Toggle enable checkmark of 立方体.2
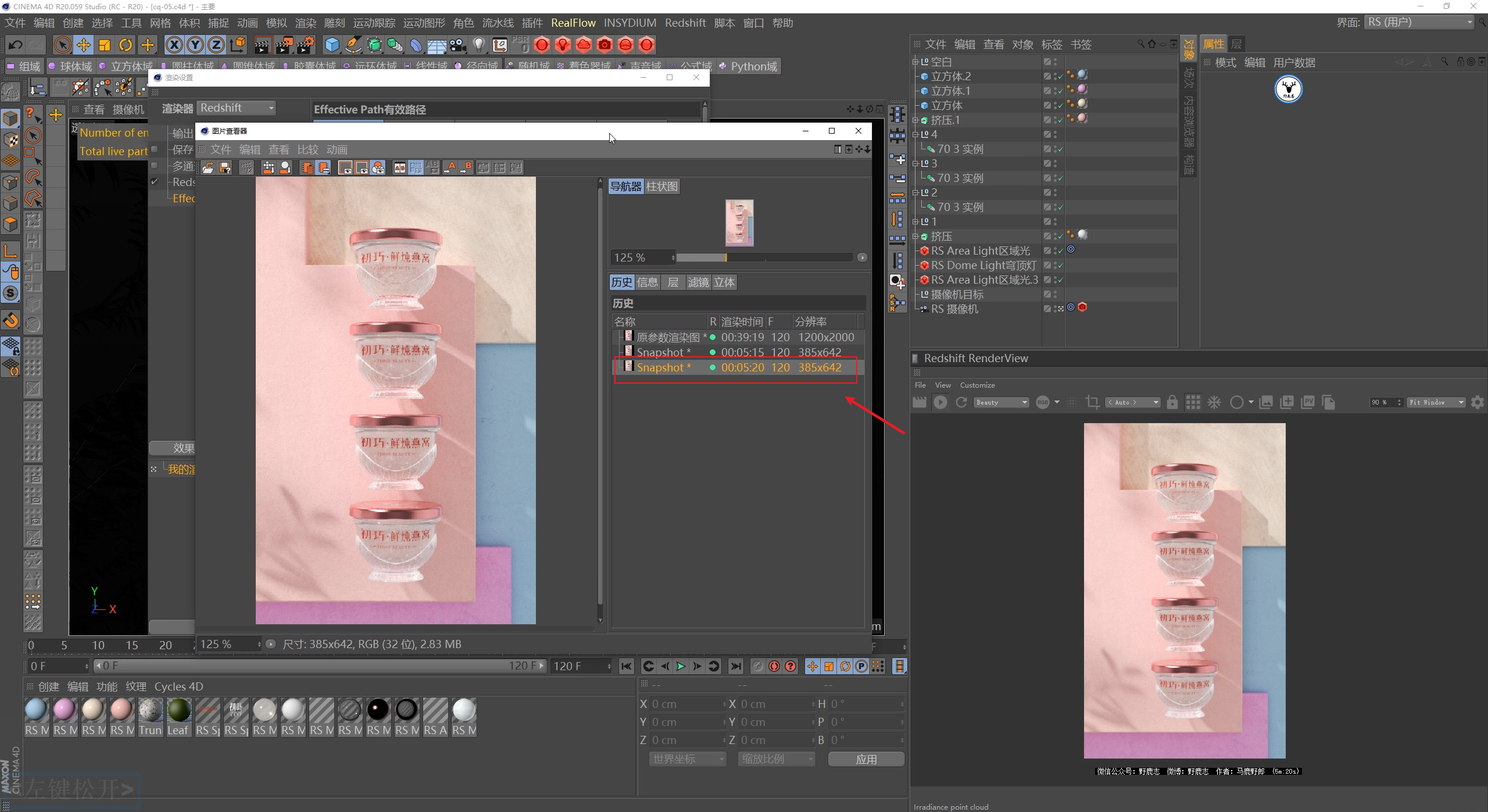 tap(1060, 77)
